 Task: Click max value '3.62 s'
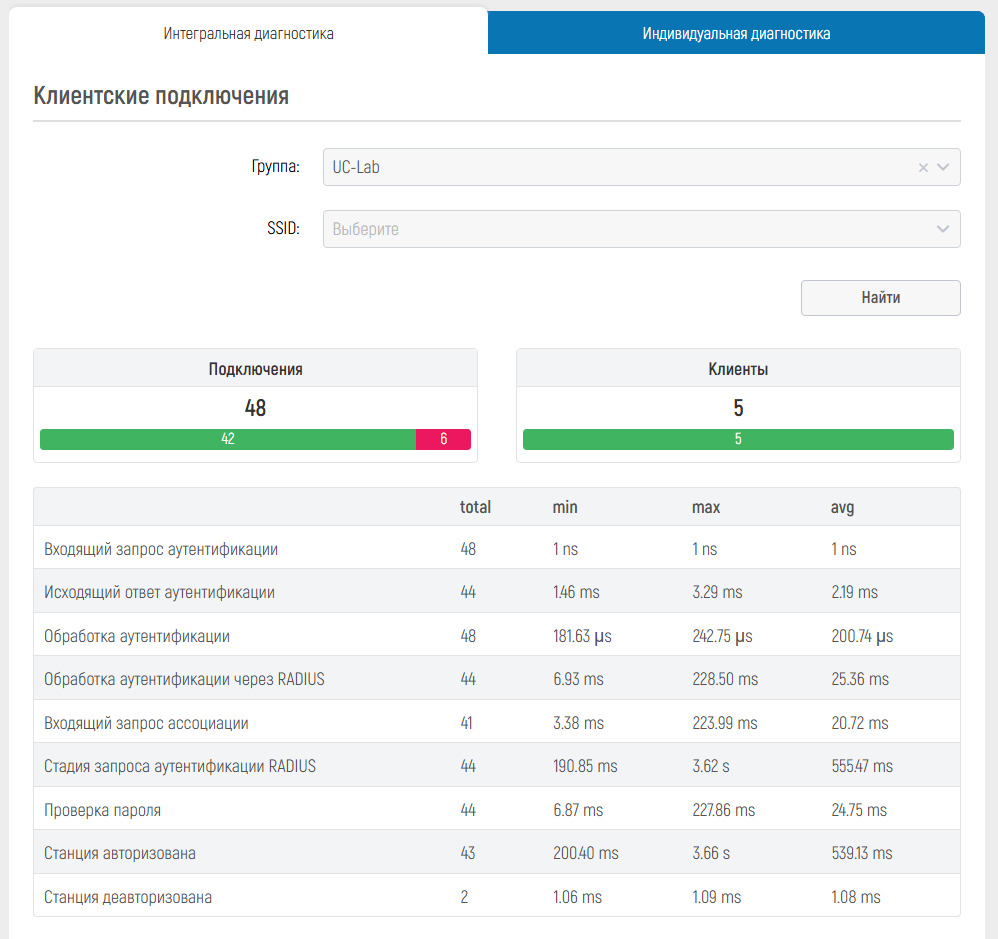pyautogui.click(x=711, y=766)
